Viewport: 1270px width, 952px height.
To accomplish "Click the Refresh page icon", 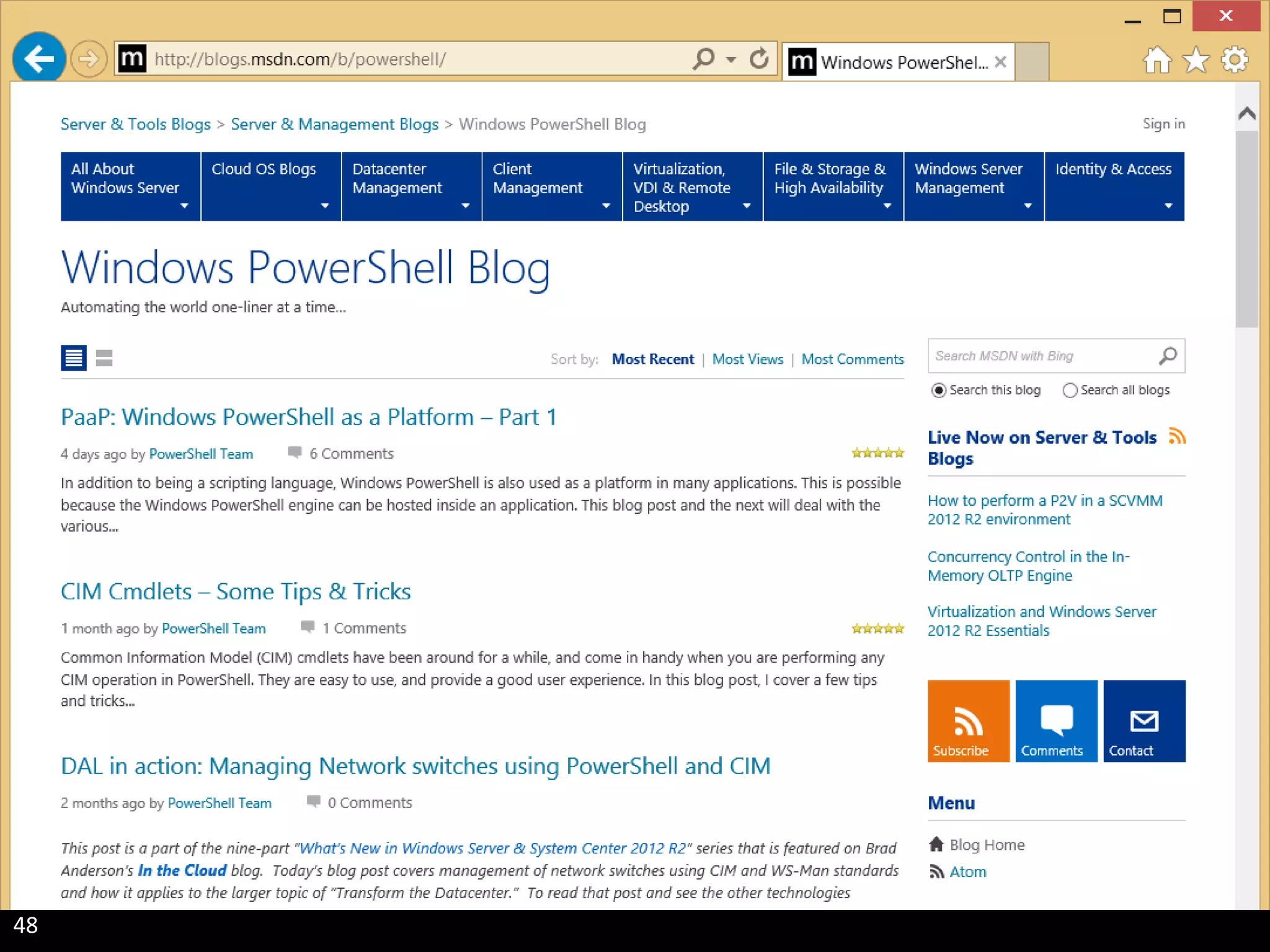I will click(758, 59).
